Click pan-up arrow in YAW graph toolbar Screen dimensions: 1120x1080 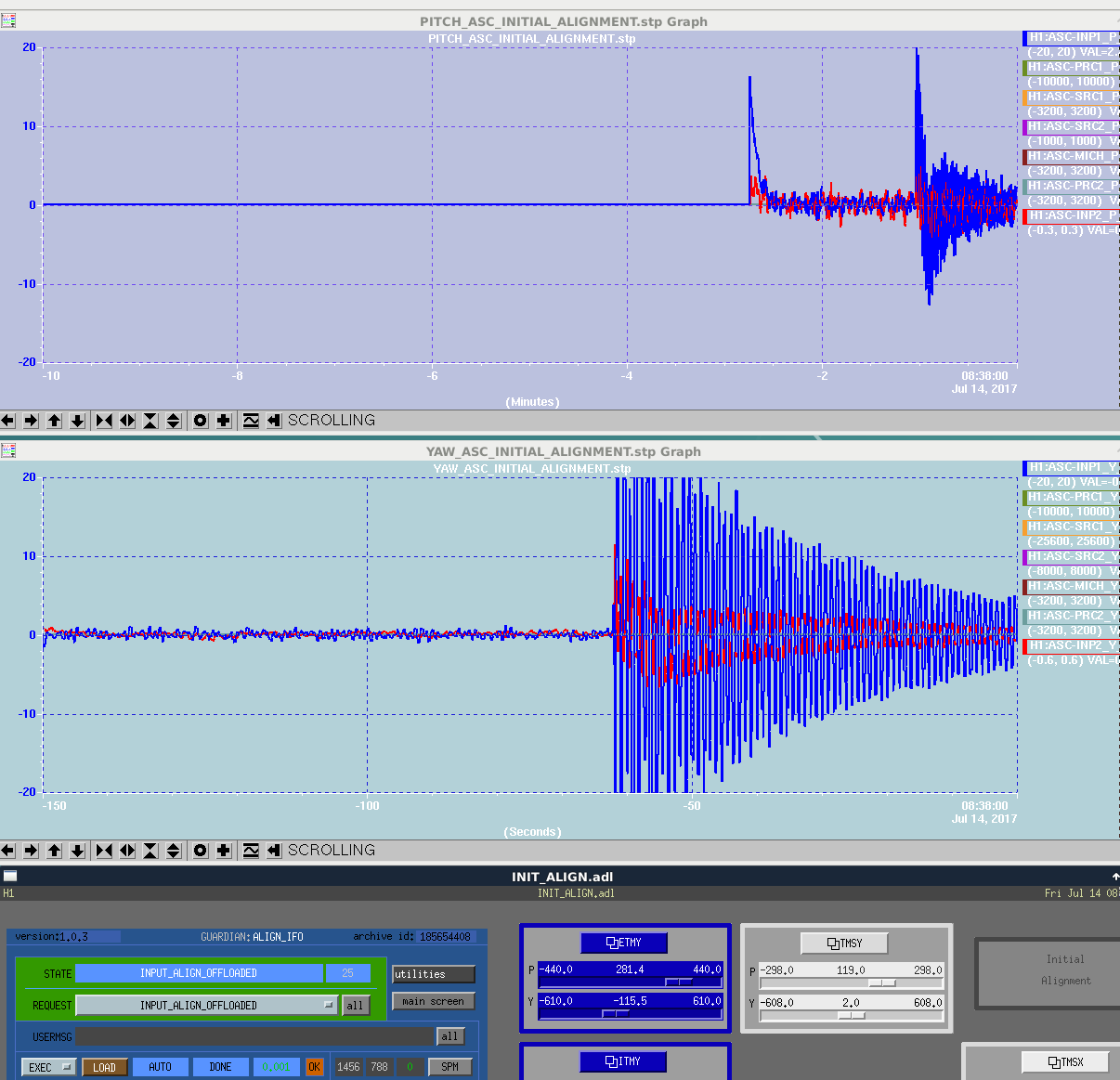pos(55,851)
